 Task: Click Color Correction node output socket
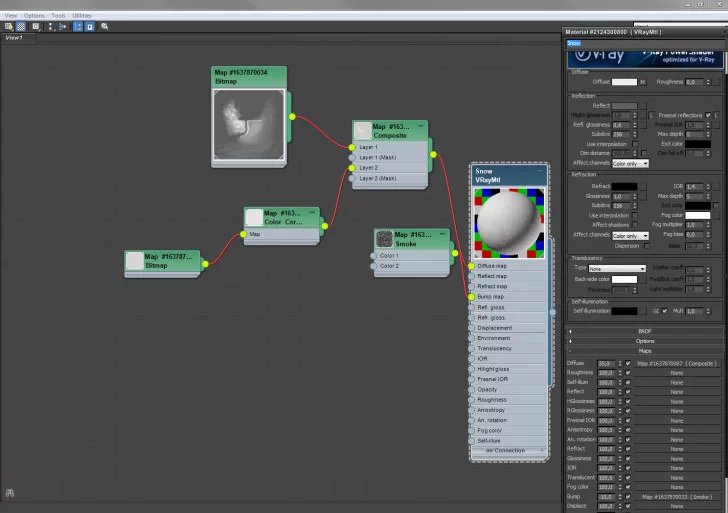(x=325, y=226)
